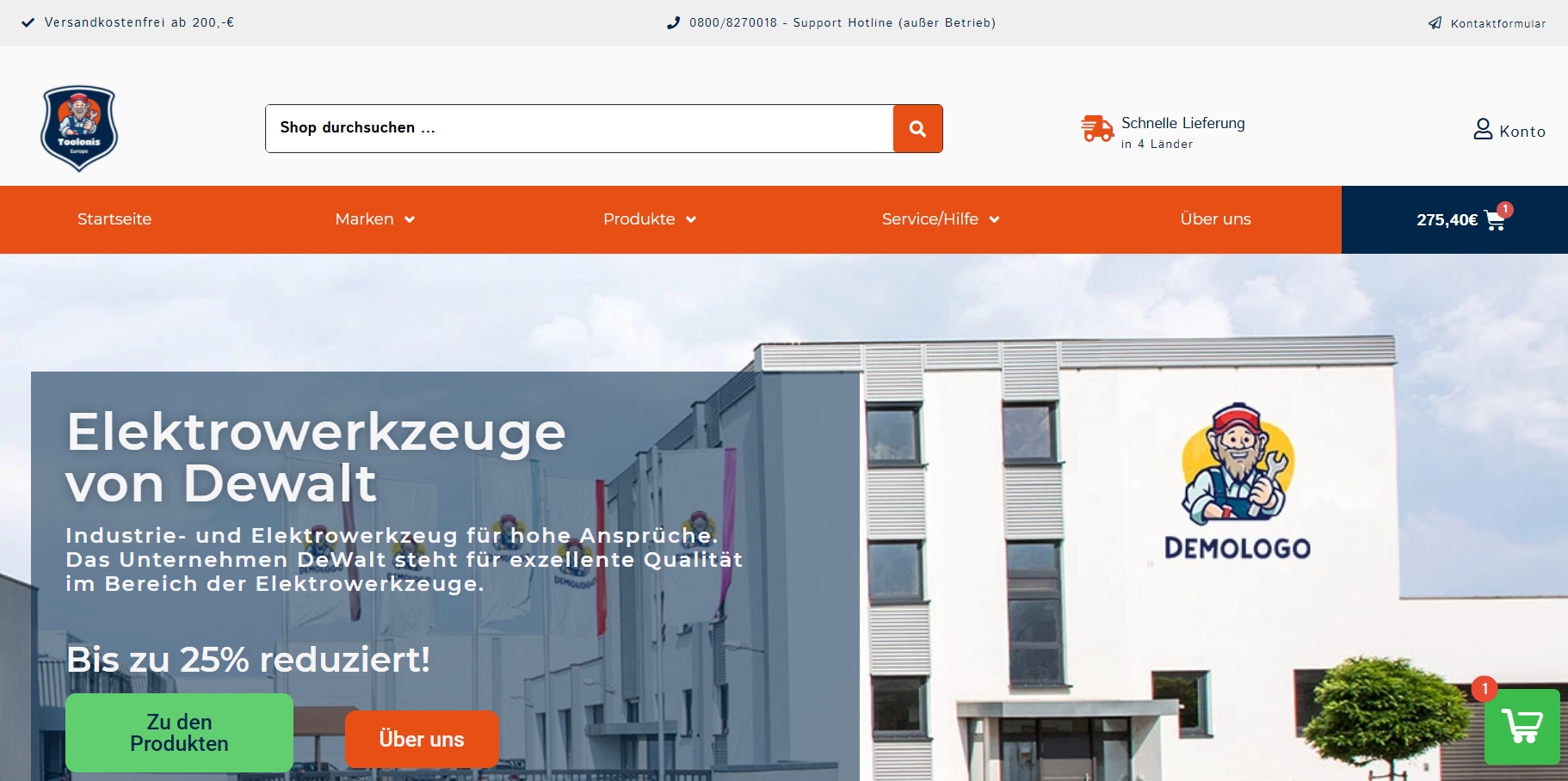
Task: Go to Startseite in the navigation bar
Action: [x=114, y=219]
